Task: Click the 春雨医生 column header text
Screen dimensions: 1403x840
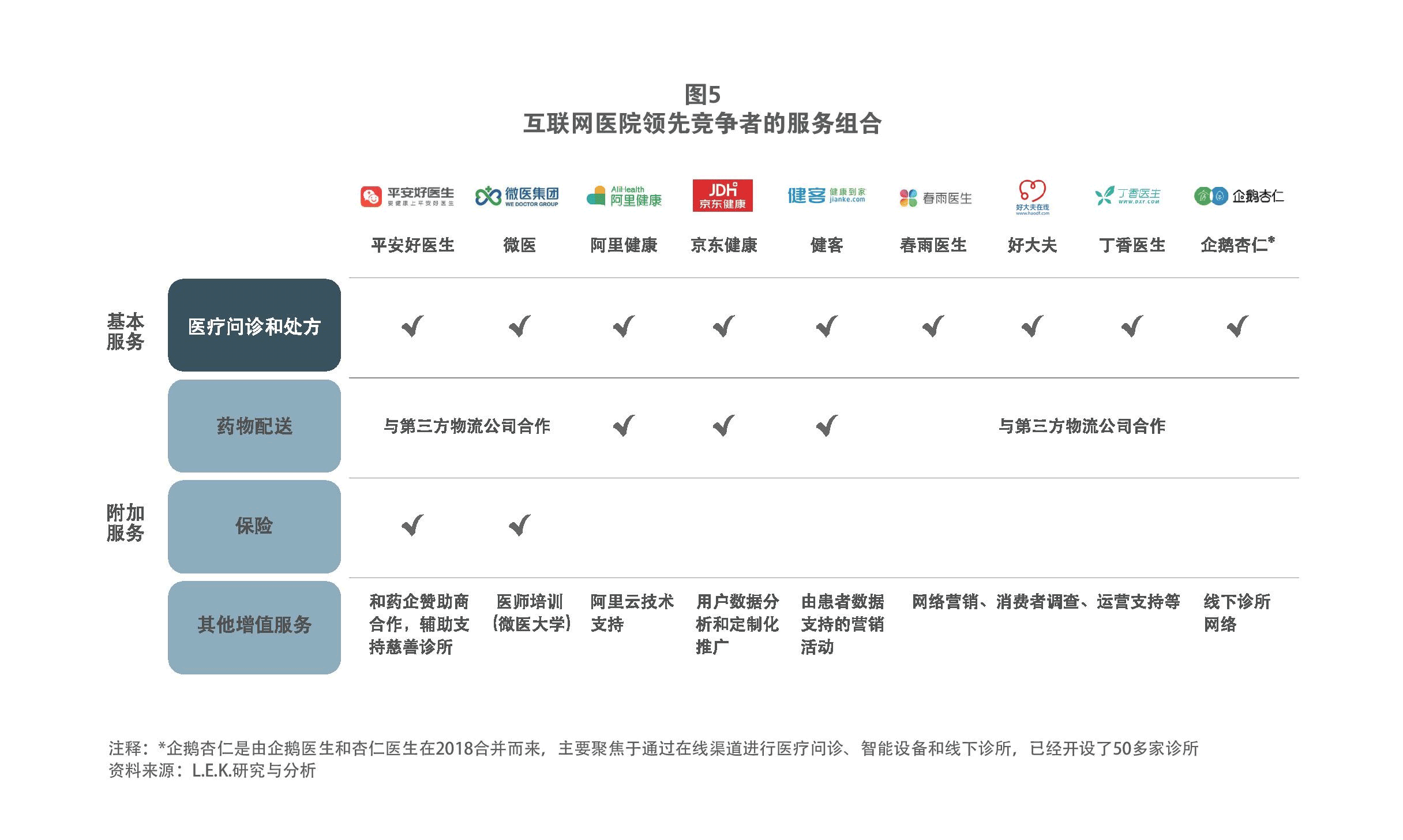Action: tap(933, 245)
